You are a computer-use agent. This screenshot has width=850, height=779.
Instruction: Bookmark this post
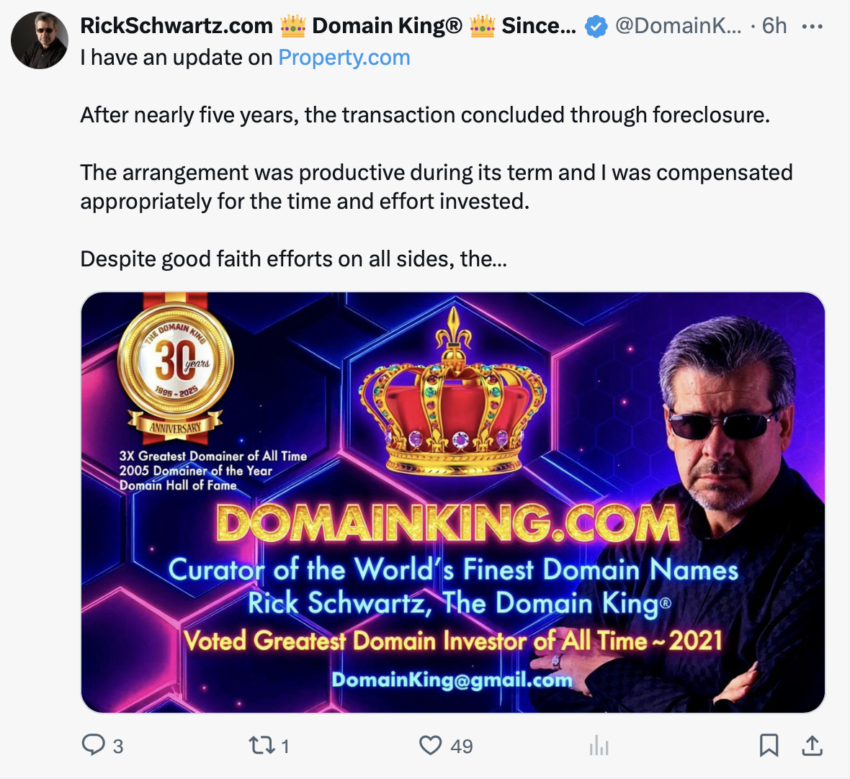click(768, 745)
